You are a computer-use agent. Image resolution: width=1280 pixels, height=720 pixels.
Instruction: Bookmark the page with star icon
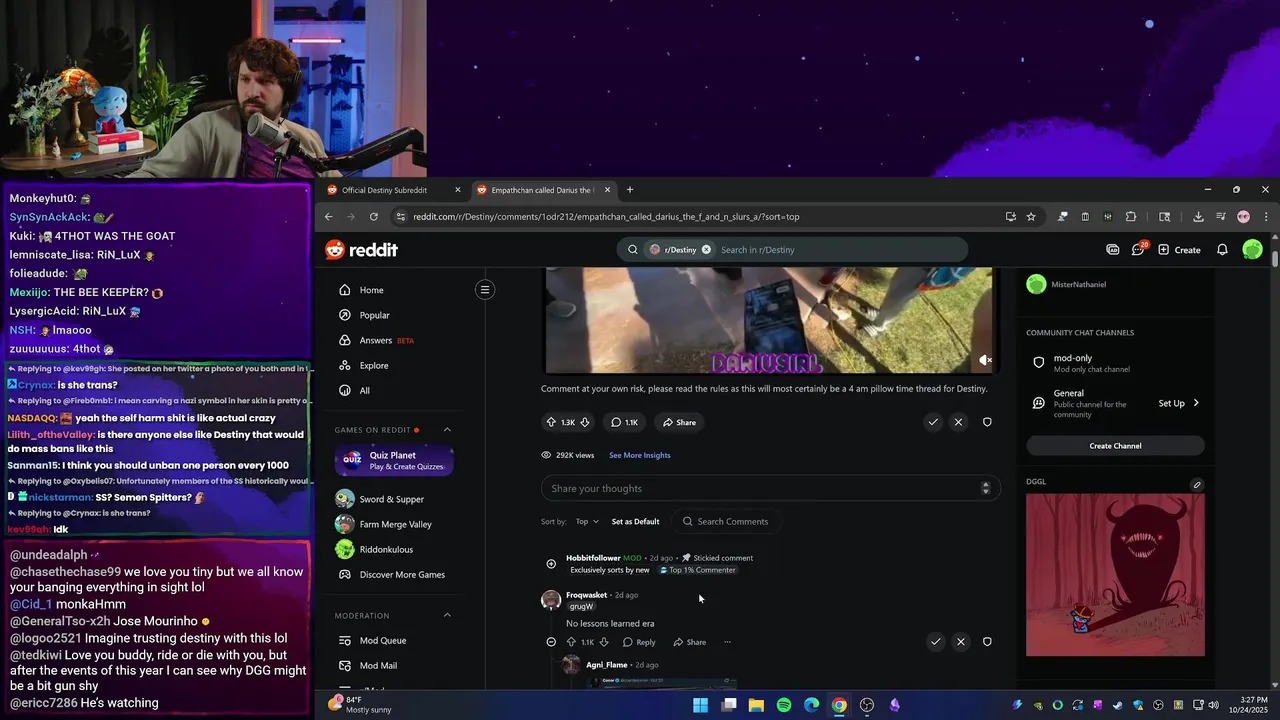(x=1031, y=216)
